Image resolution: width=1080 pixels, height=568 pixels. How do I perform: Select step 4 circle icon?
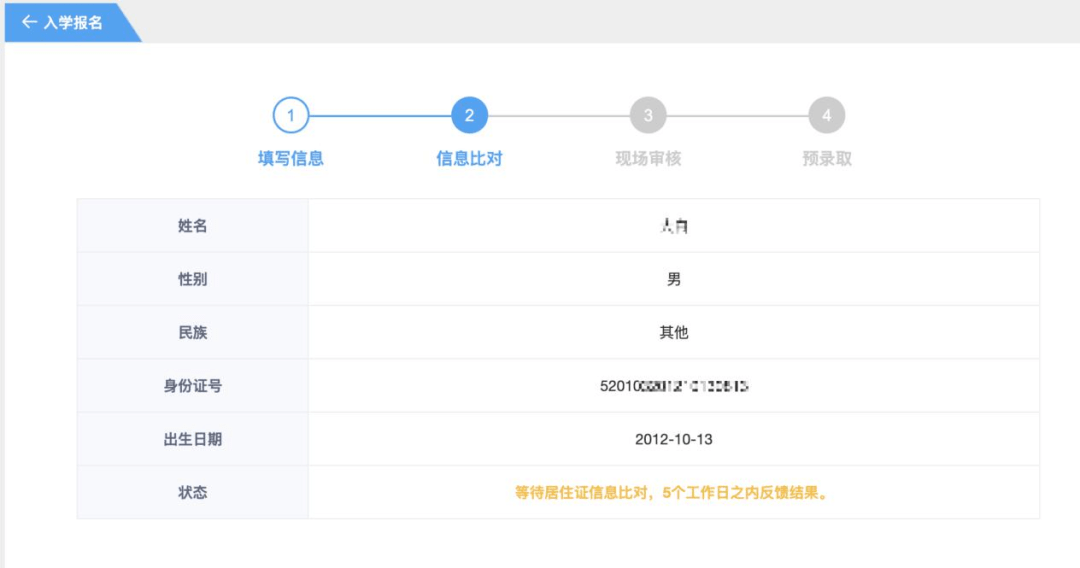827,115
